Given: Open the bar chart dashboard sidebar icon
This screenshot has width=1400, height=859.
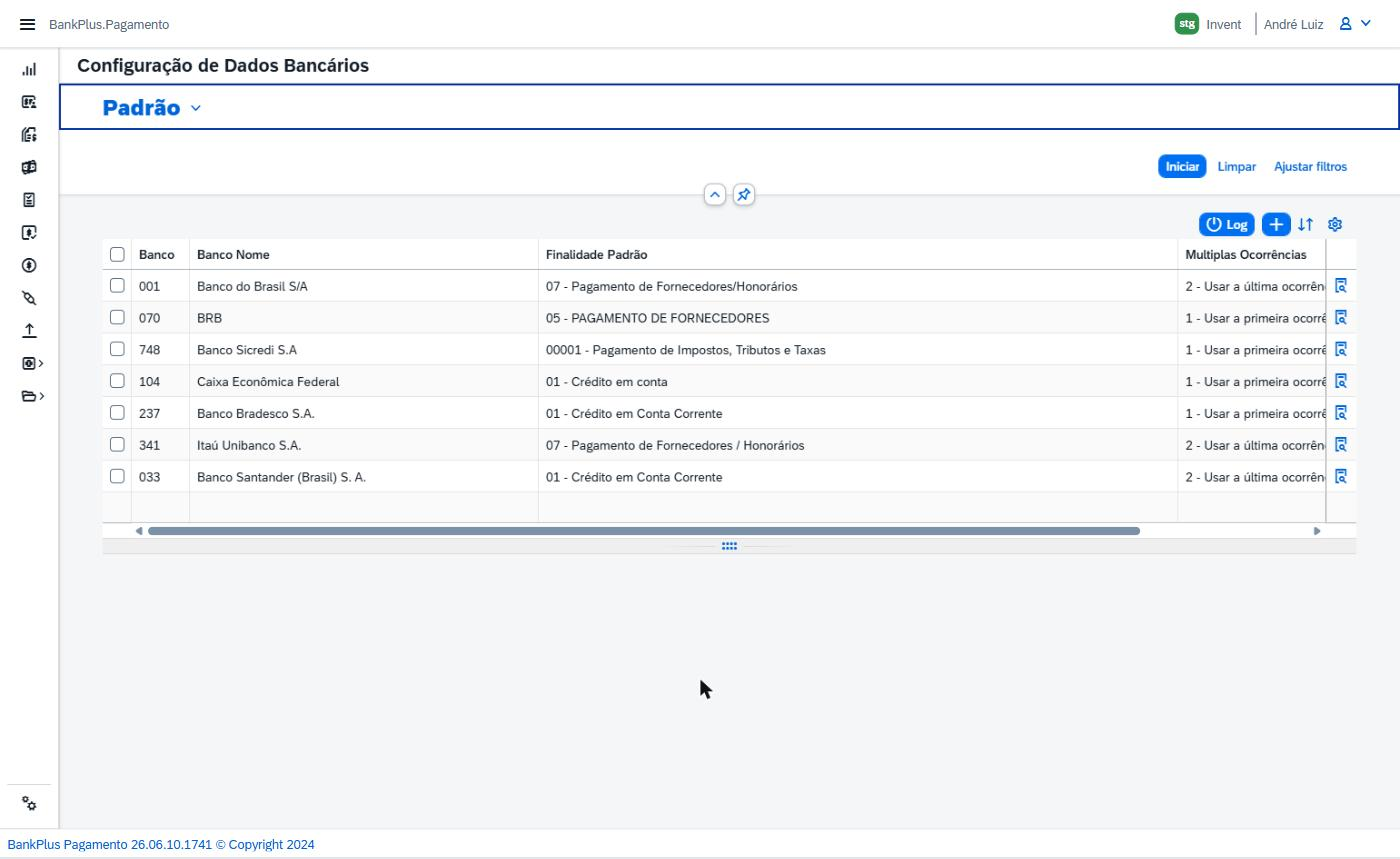Looking at the screenshot, I should [29, 69].
